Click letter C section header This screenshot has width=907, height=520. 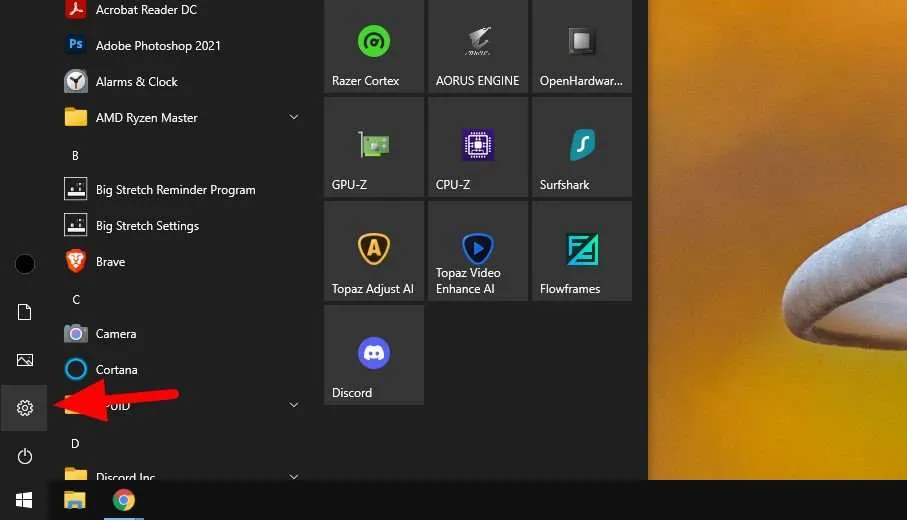(76, 299)
